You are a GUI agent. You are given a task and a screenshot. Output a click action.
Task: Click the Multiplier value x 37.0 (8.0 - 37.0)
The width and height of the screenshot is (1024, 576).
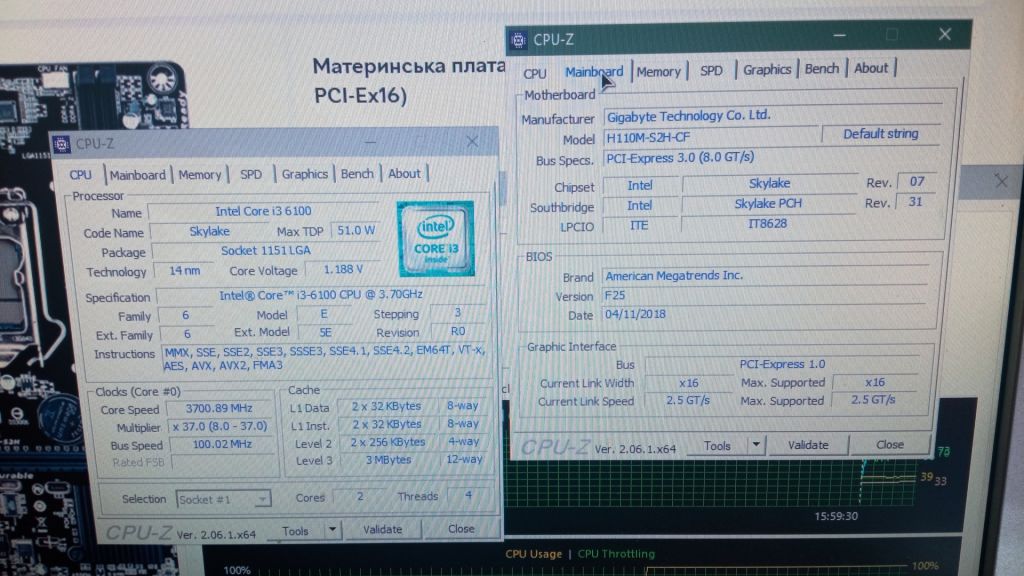[219, 426]
